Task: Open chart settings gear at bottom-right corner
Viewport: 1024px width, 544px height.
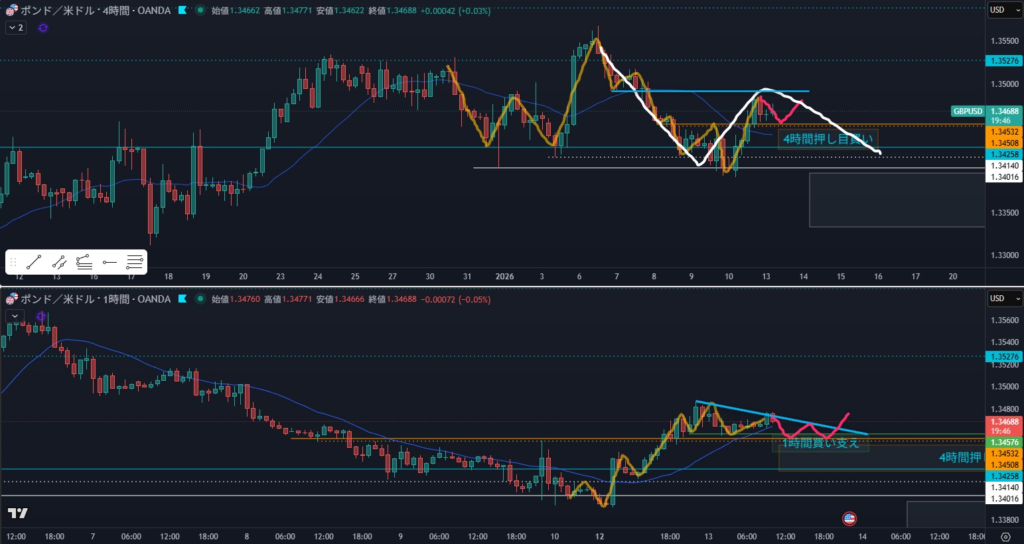Action: pos(1003,536)
